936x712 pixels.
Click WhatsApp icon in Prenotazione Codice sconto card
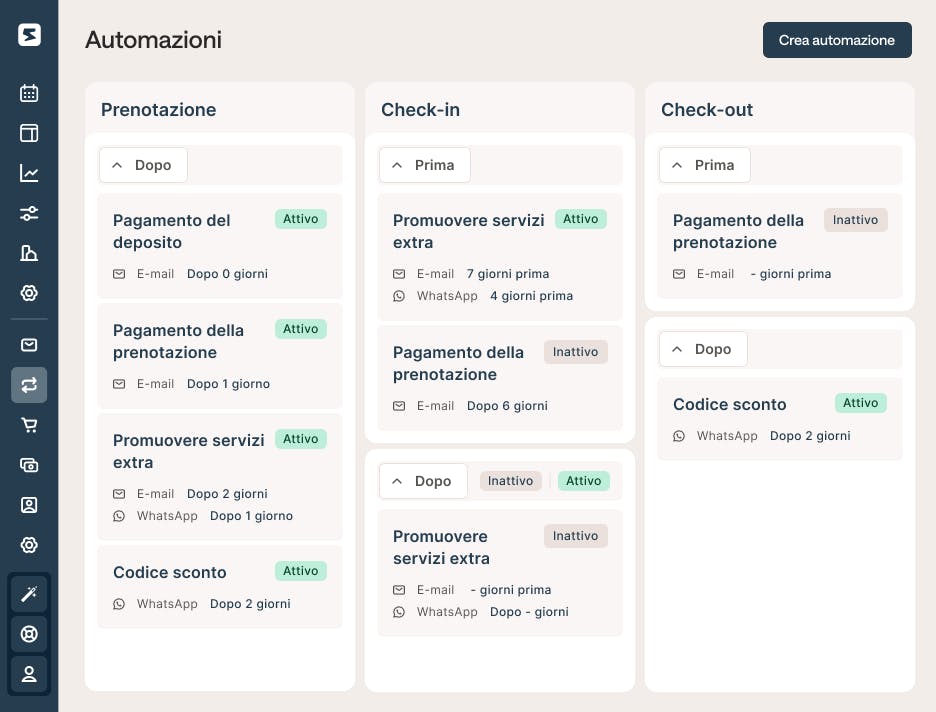click(119, 604)
